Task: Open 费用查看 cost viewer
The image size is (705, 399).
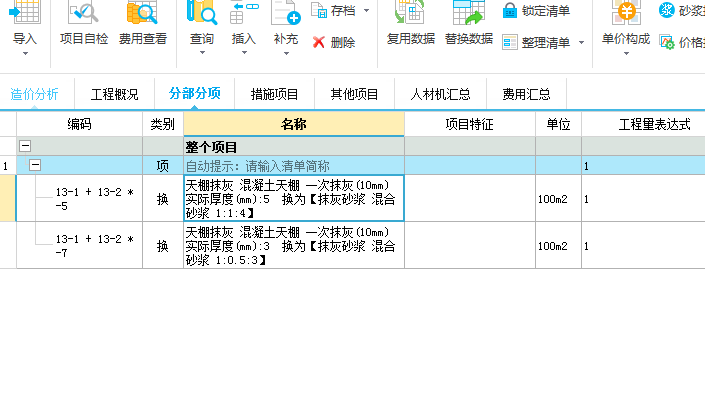Action: point(143,22)
